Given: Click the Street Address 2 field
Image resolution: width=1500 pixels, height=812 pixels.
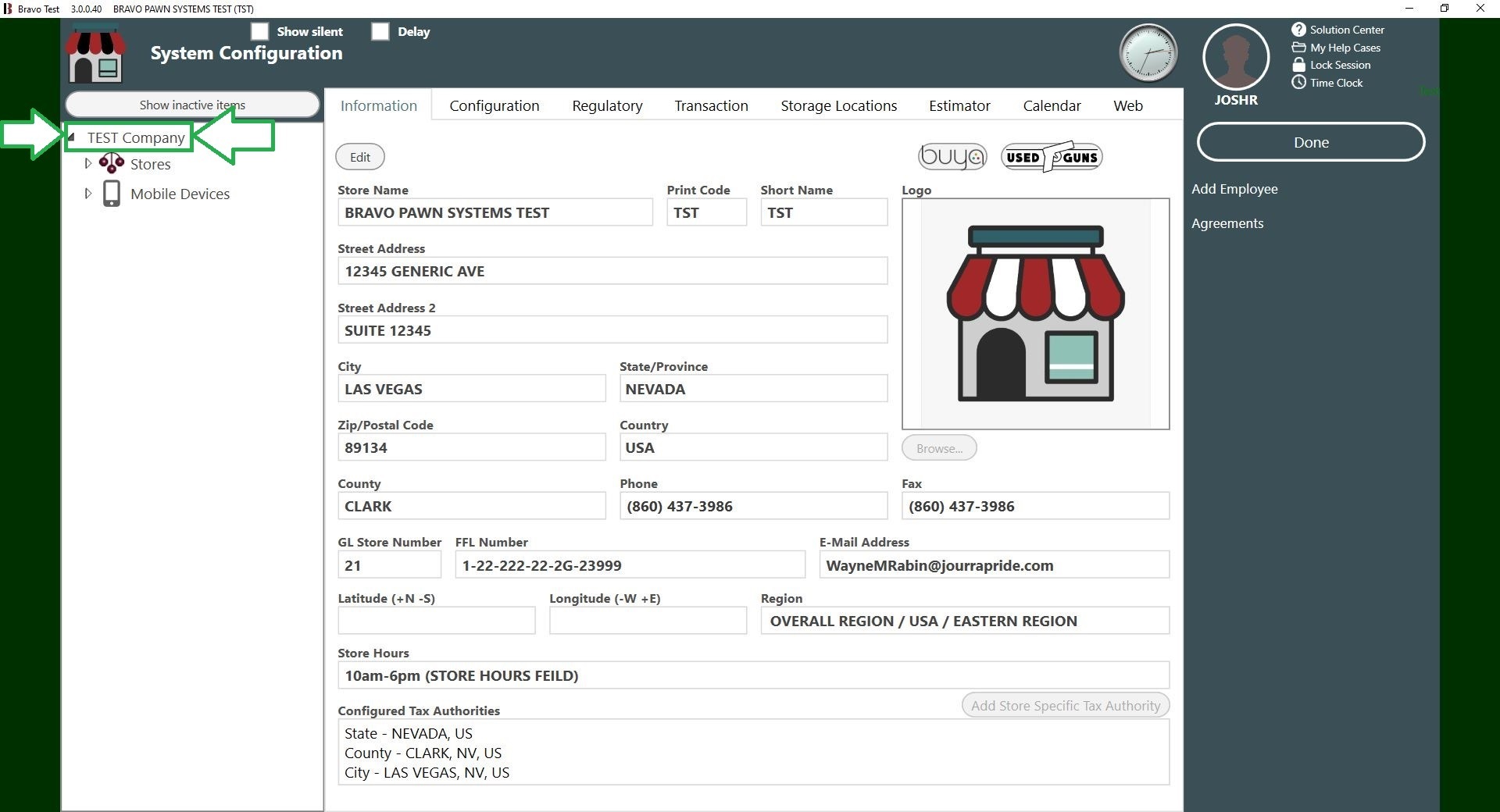Looking at the screenshot, I should tap(612, 329).
